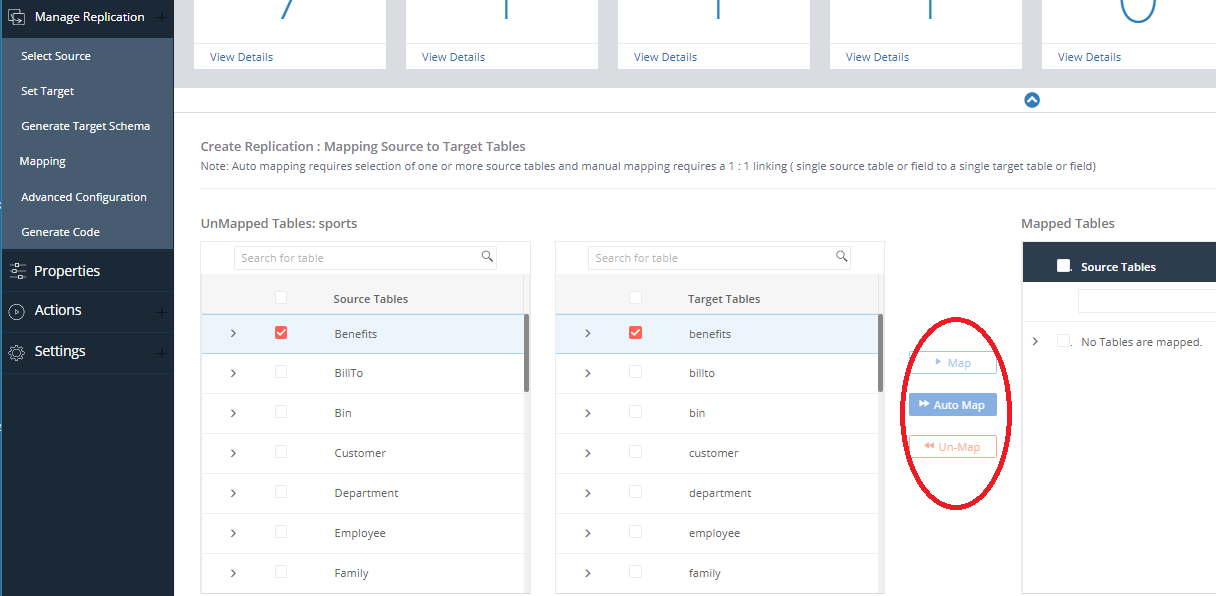This screenshot has width=1216, height=596.
Task: Expand the No Tables are mapped row
Action: click(1035, 341)
